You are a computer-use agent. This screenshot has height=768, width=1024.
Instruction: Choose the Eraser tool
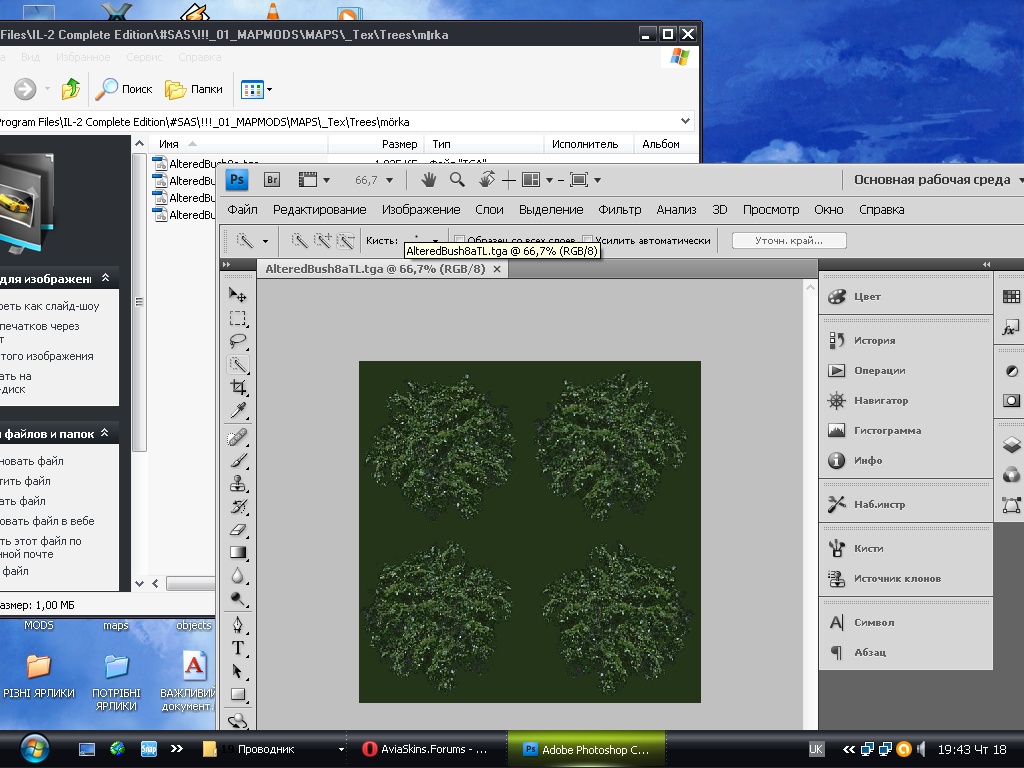pos(238,530)
